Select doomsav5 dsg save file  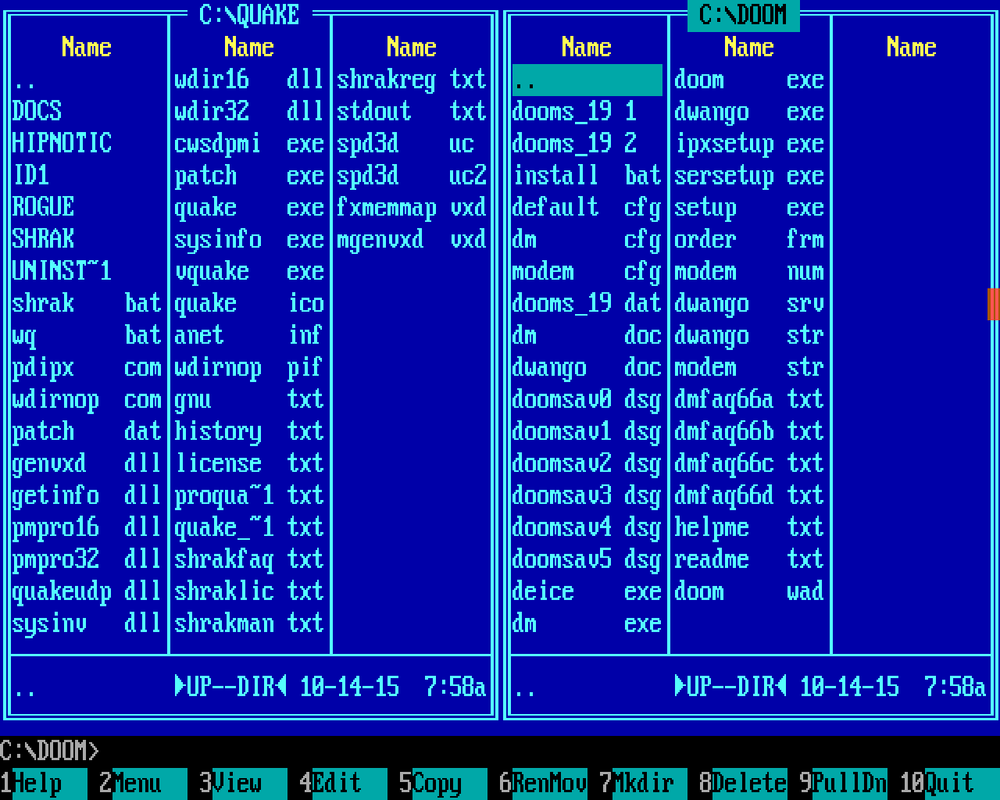[587, 560]
